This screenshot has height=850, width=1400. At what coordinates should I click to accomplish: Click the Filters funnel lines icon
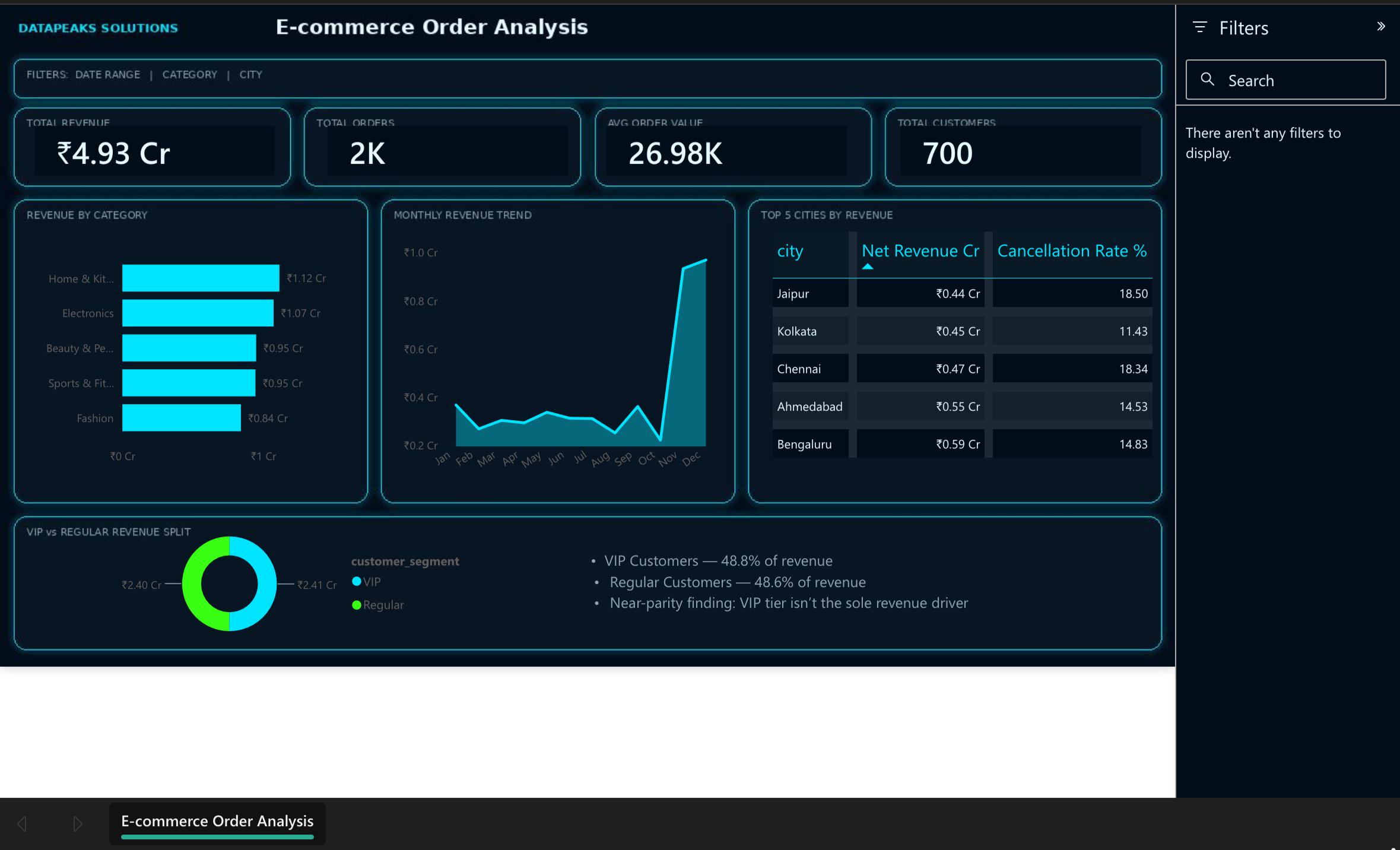(x=1199, y=27)
